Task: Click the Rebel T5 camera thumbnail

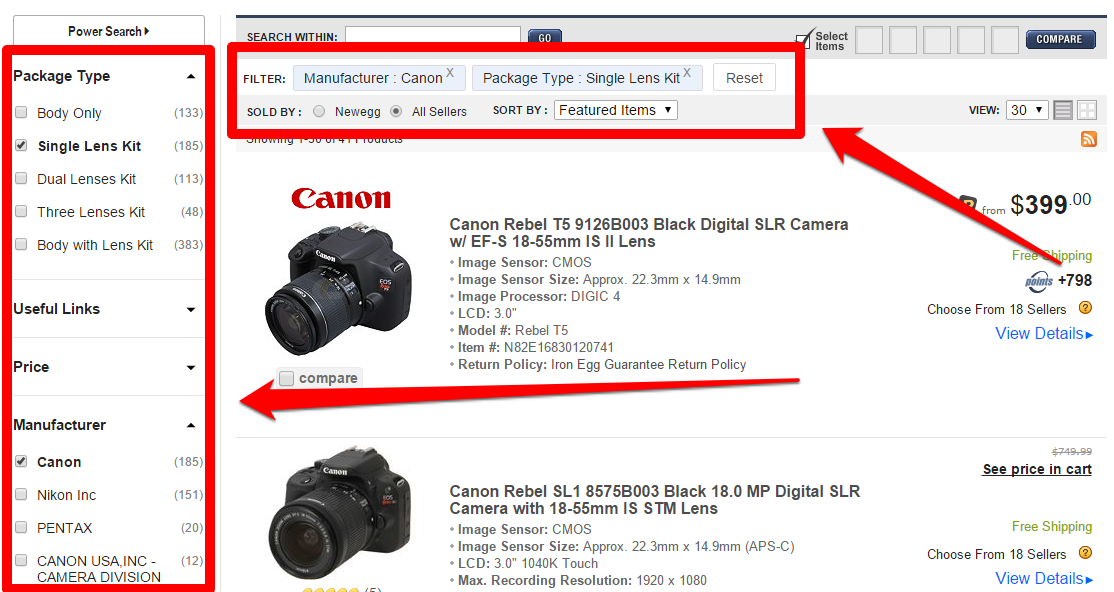Action: tap(339, 288)
